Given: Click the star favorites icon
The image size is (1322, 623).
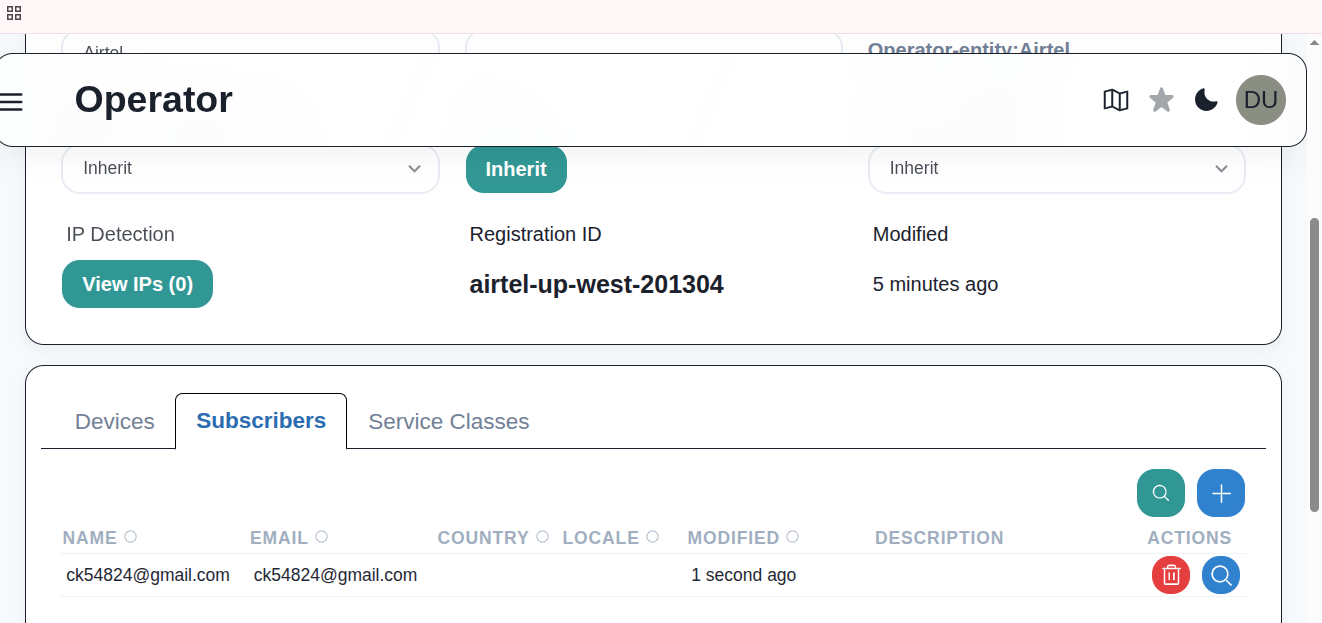Looking at the screenshot, I should [1161, 100].
